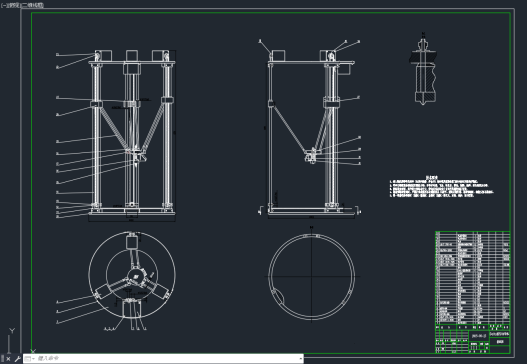
Task: Select the technical requirements text block
Action: 441,186
